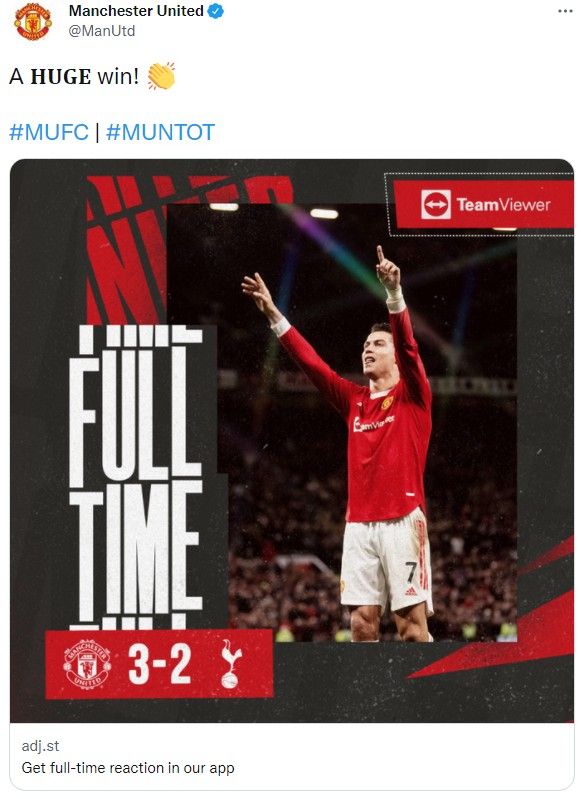Viewport: 581px width, 799px height.
Task: Click the TeamViewer sponsor logo icon
Action: [436, 204]
